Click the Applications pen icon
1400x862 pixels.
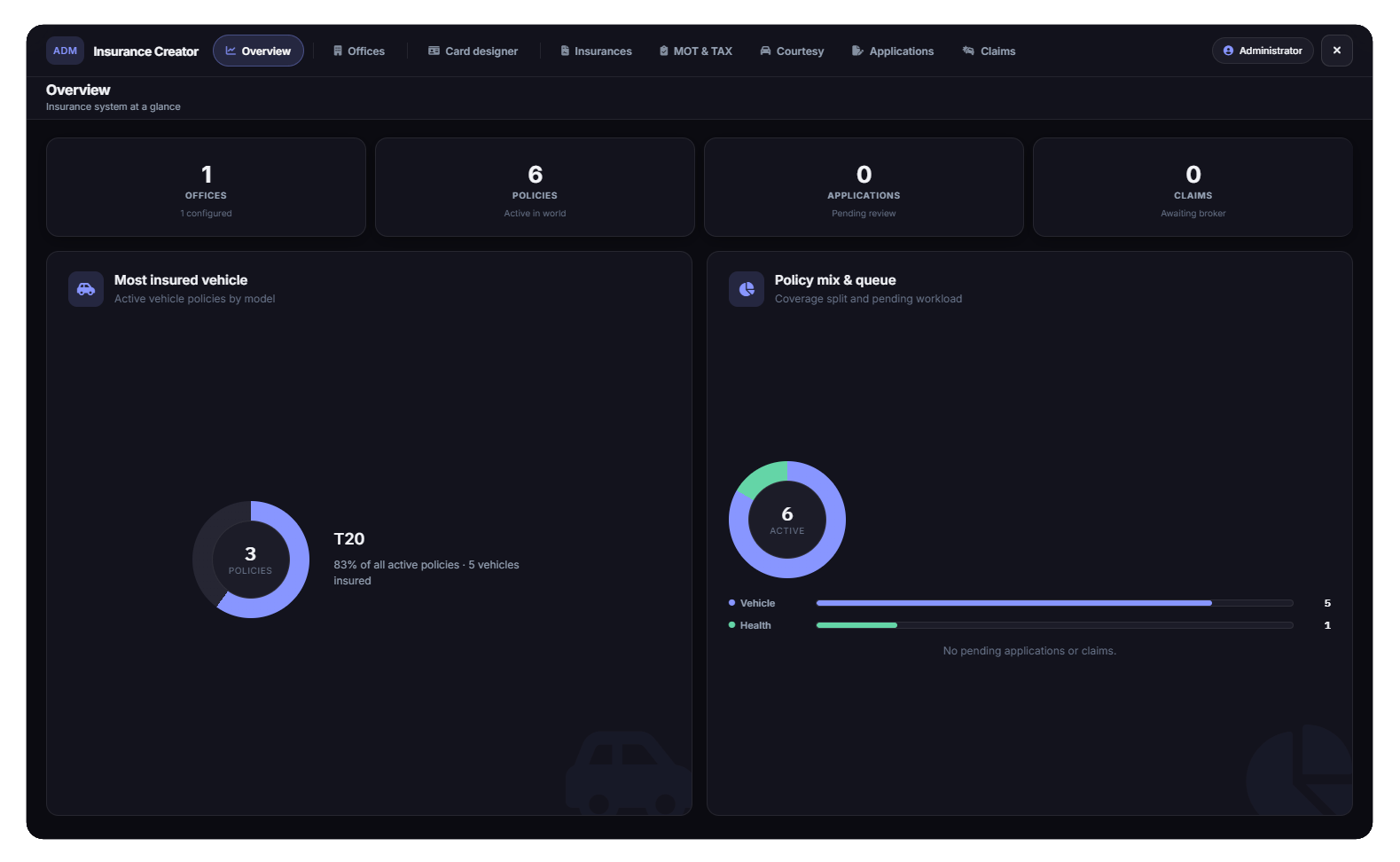tap(857, 51)
